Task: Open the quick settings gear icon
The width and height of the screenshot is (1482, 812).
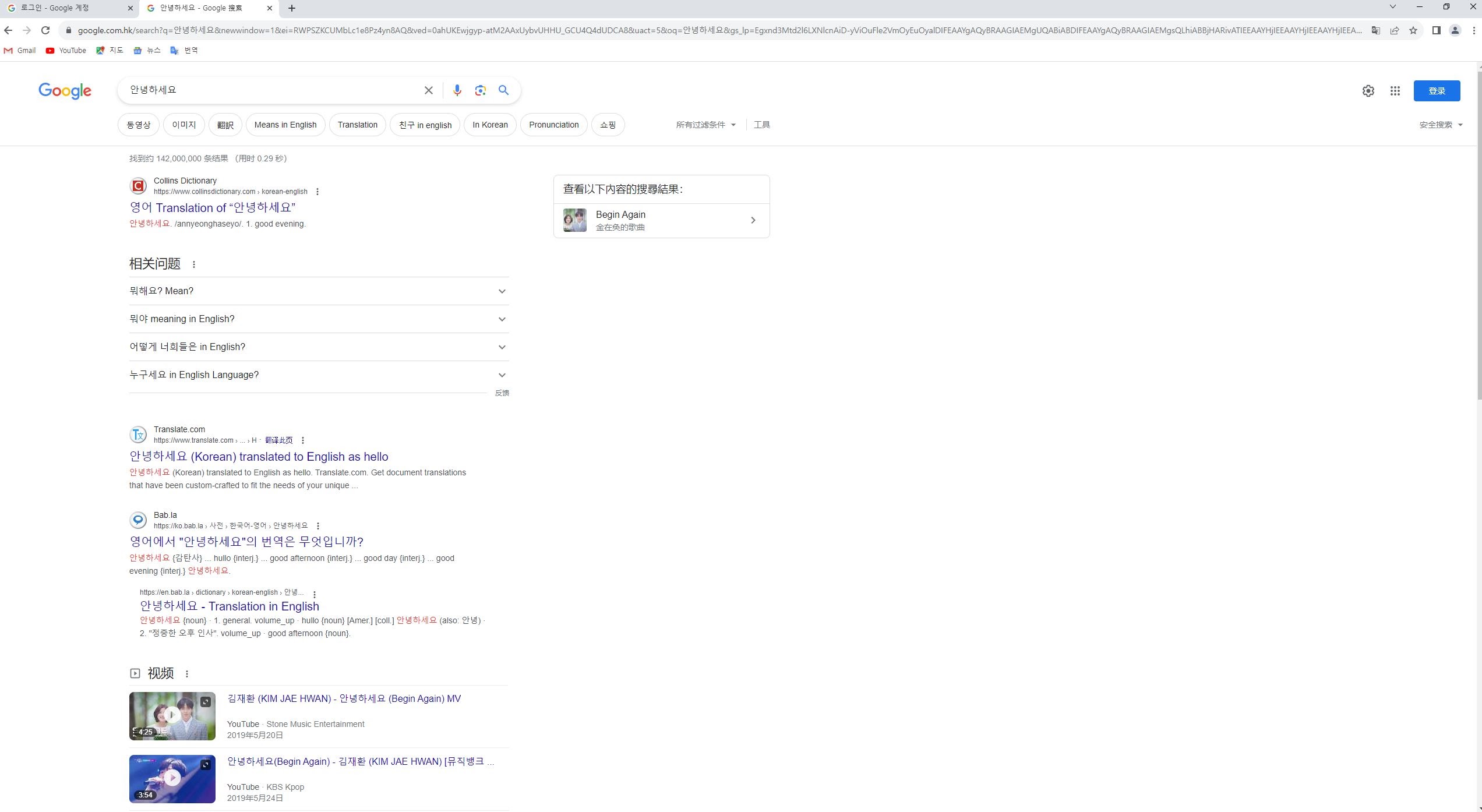Action: [1368, 91]
